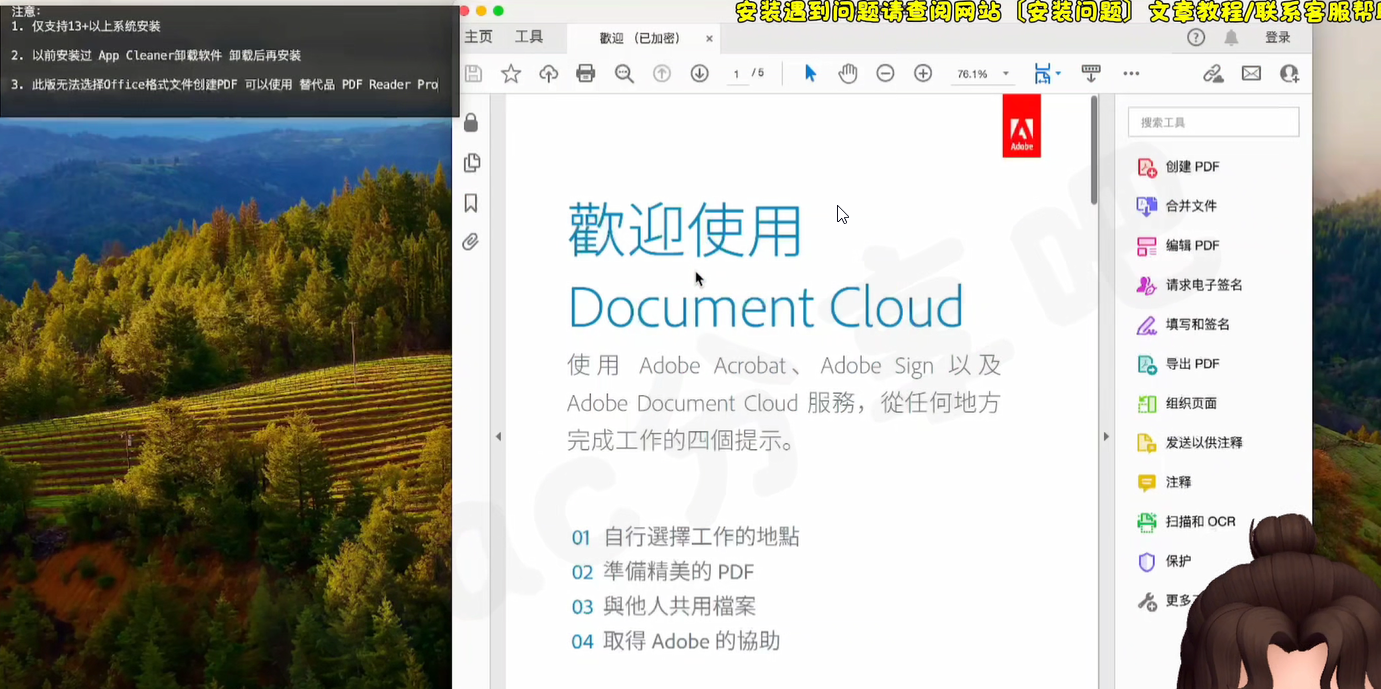Click the add person share icon
Screen dimensions: 1381x689
pyautogui.click(x=1289, y=73)
